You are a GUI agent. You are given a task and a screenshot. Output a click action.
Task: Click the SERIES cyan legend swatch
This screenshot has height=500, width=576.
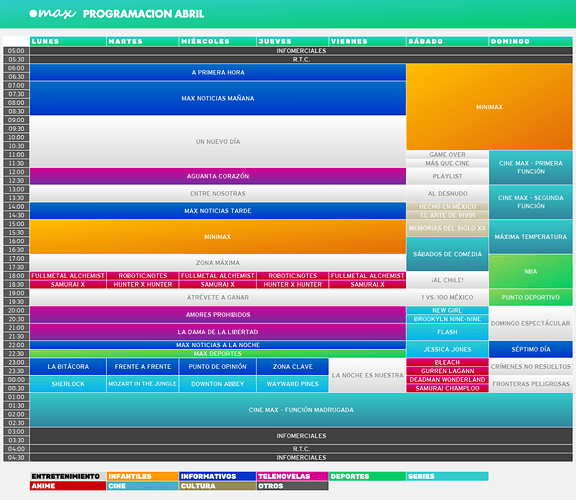(x=447, y=476)
